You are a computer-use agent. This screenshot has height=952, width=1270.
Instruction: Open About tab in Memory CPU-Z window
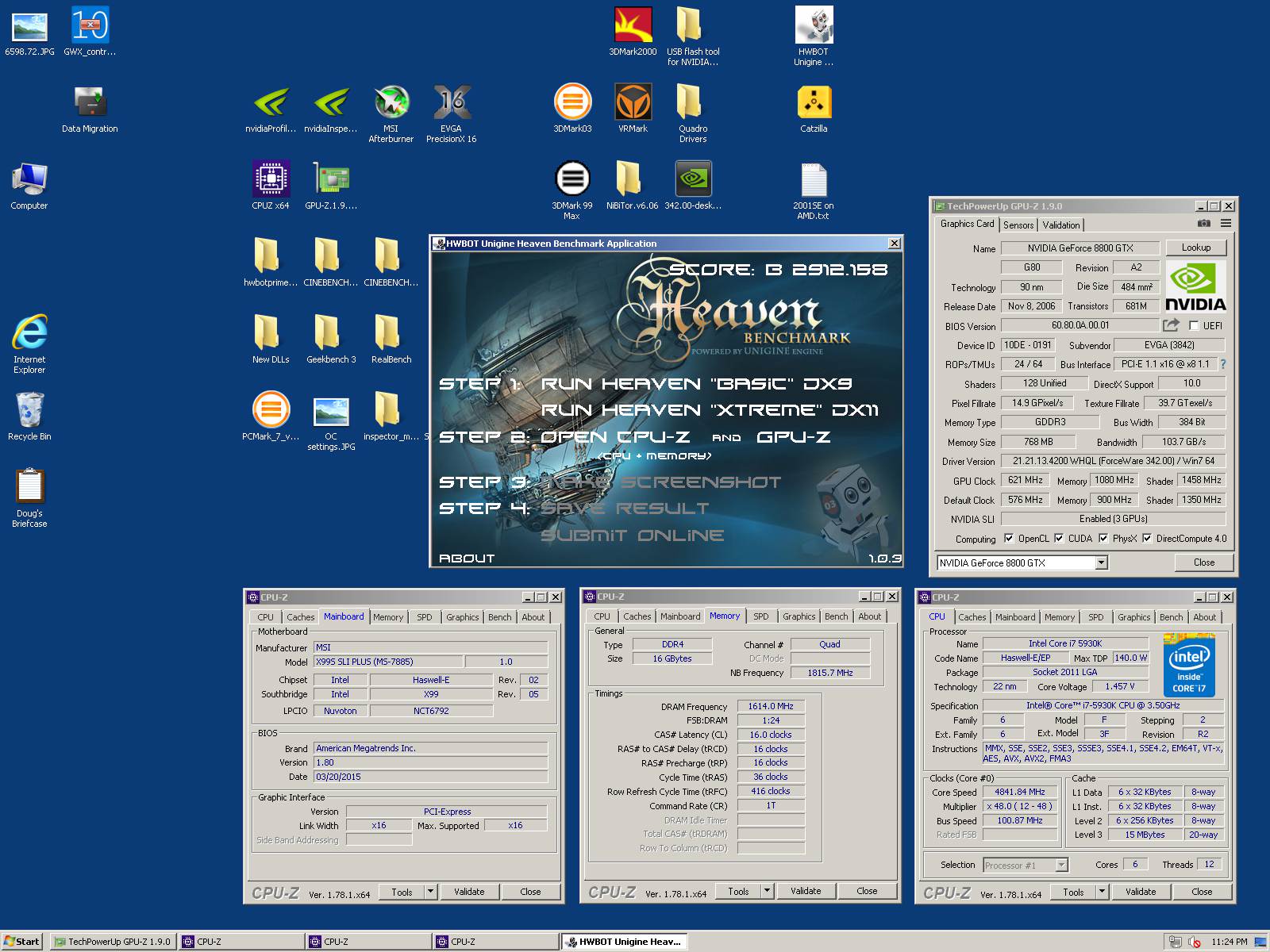coord(870,616)
